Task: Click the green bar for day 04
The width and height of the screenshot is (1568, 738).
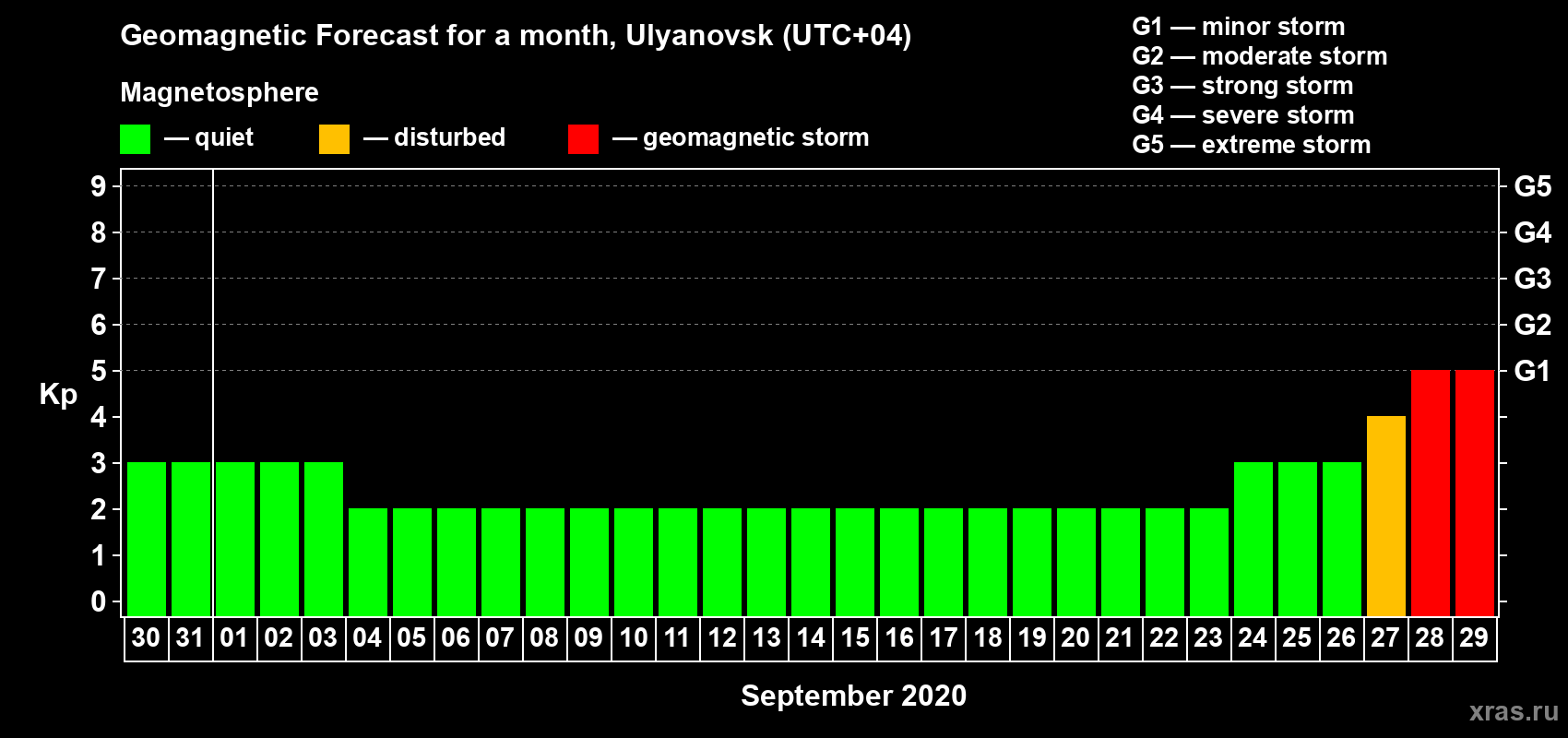Action: click(368, 562)
